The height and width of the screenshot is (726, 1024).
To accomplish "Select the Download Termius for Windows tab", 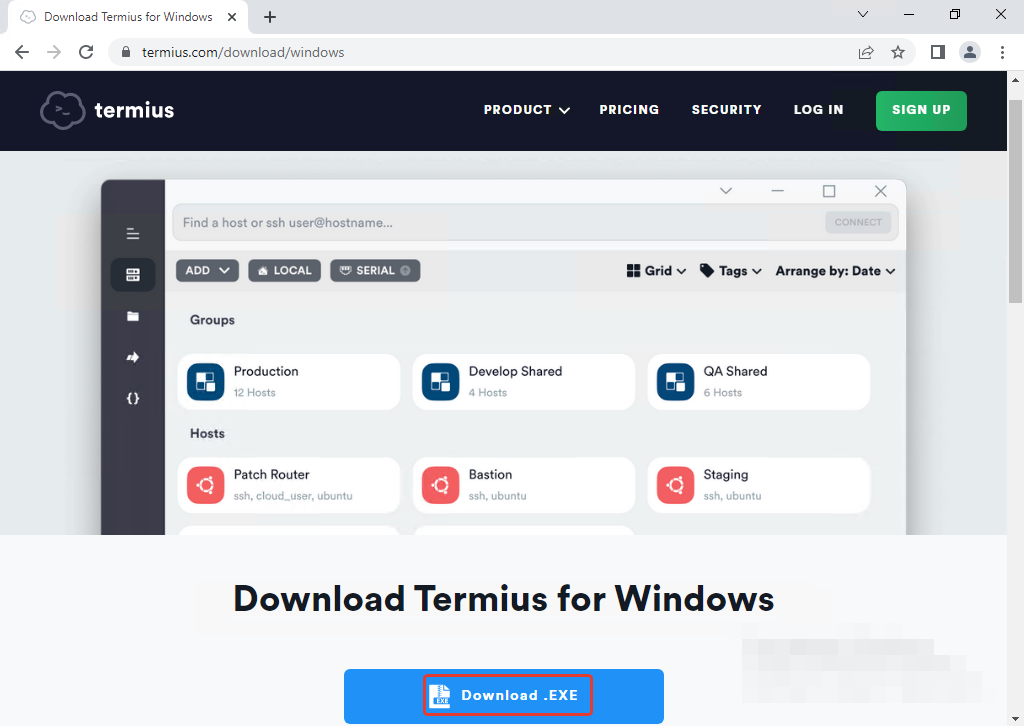I will pos(128,16).
